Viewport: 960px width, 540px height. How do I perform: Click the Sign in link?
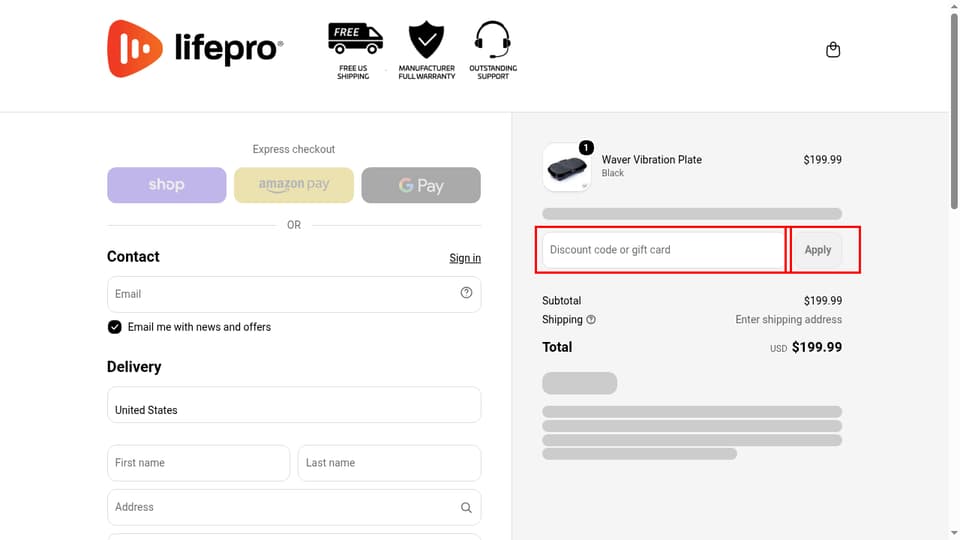coord(465,258)
